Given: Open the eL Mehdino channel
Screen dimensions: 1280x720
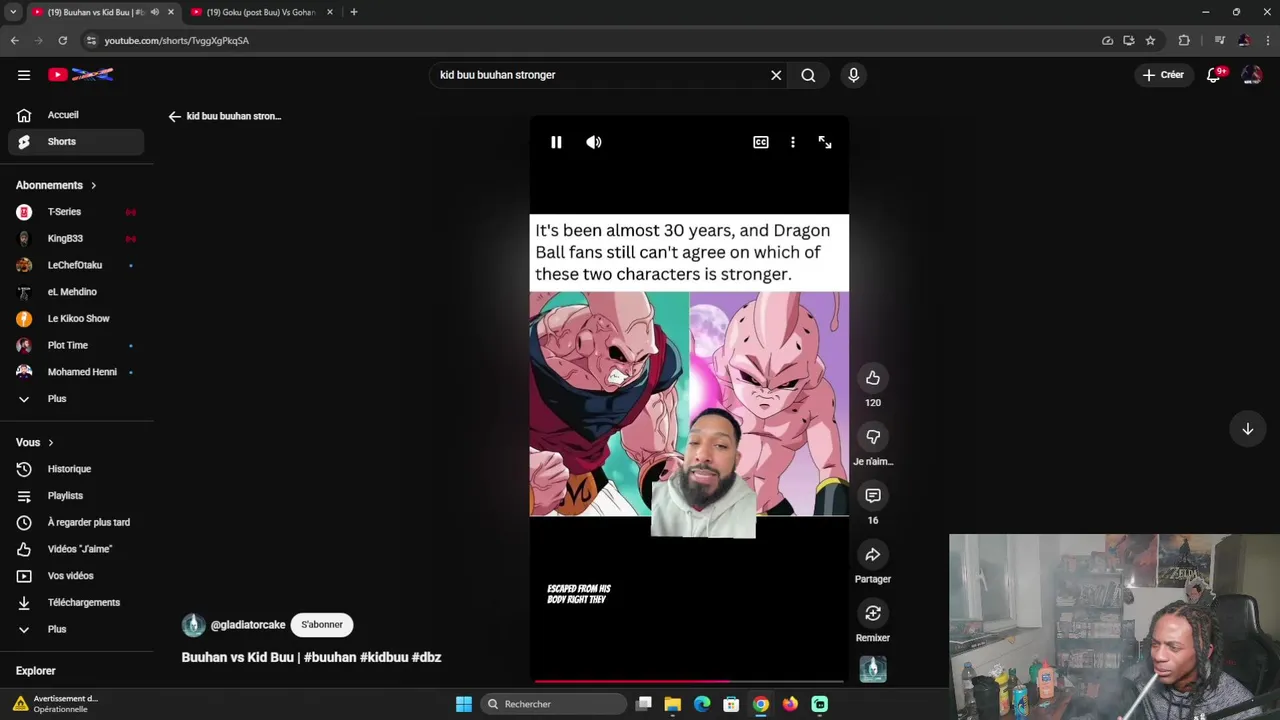Looking at the screenshot, I should [76, 292].
